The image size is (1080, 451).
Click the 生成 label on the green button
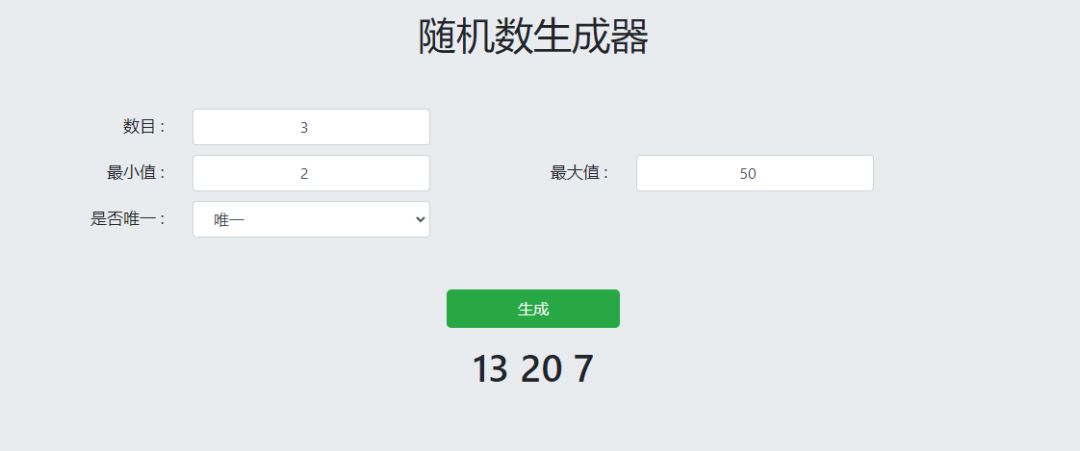[533, 309]
